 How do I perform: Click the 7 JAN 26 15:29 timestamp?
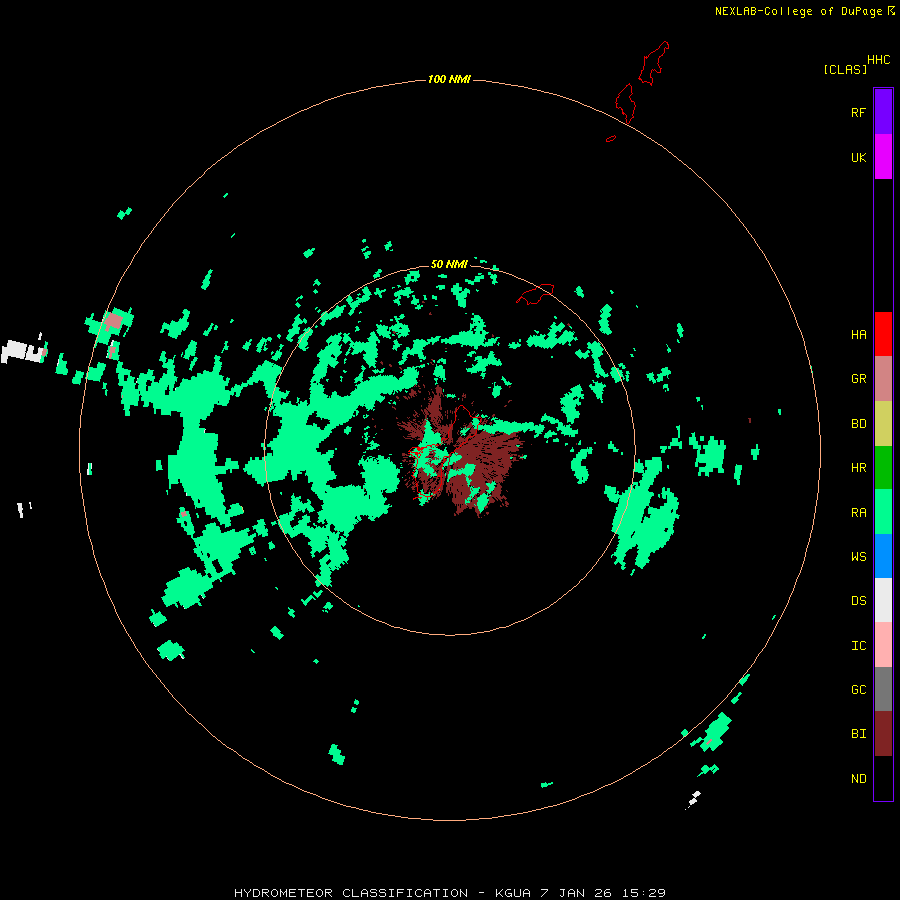(603, 893)
